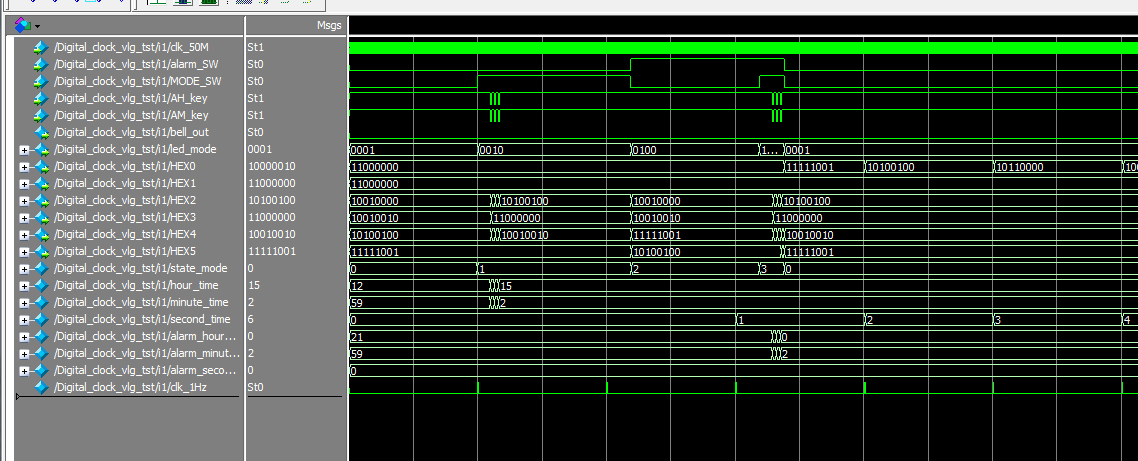Select the AH_key signal icon
The image size is (1138, 461).
click(x=41, y=98)
